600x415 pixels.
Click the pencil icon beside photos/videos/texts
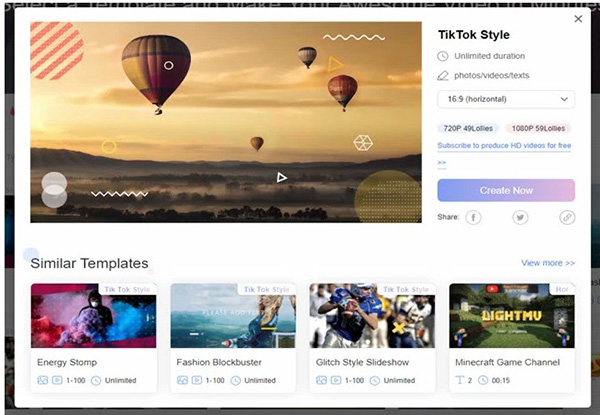pos(443,75)
